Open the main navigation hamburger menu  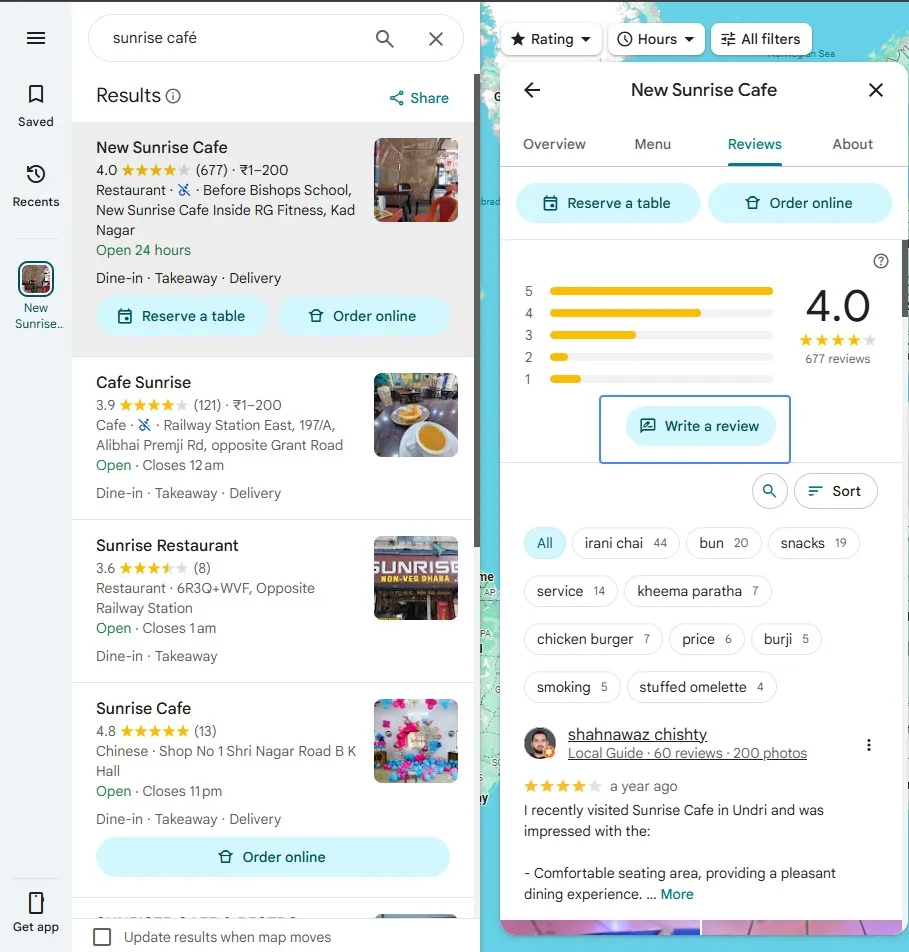pyautogui.click(x=35, y=37)
